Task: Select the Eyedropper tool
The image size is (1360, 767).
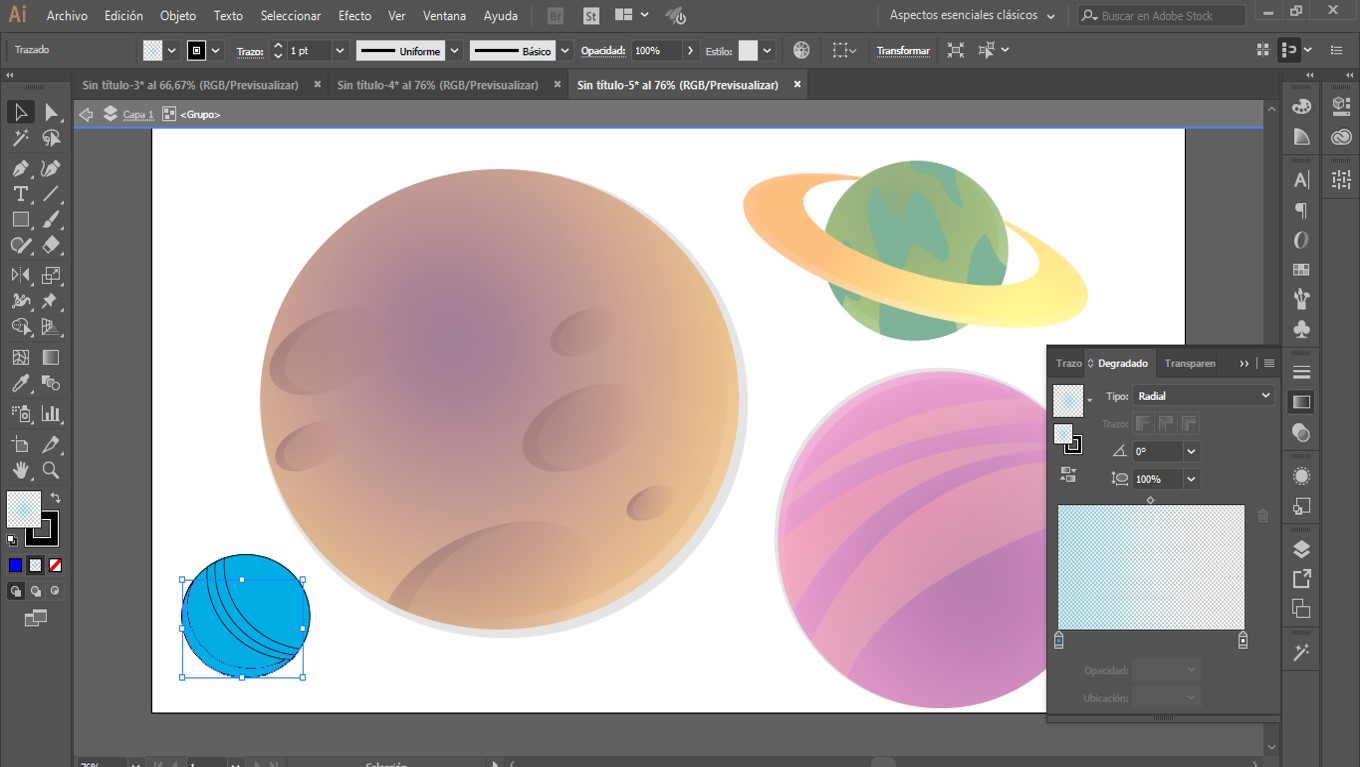Action: 20,383
